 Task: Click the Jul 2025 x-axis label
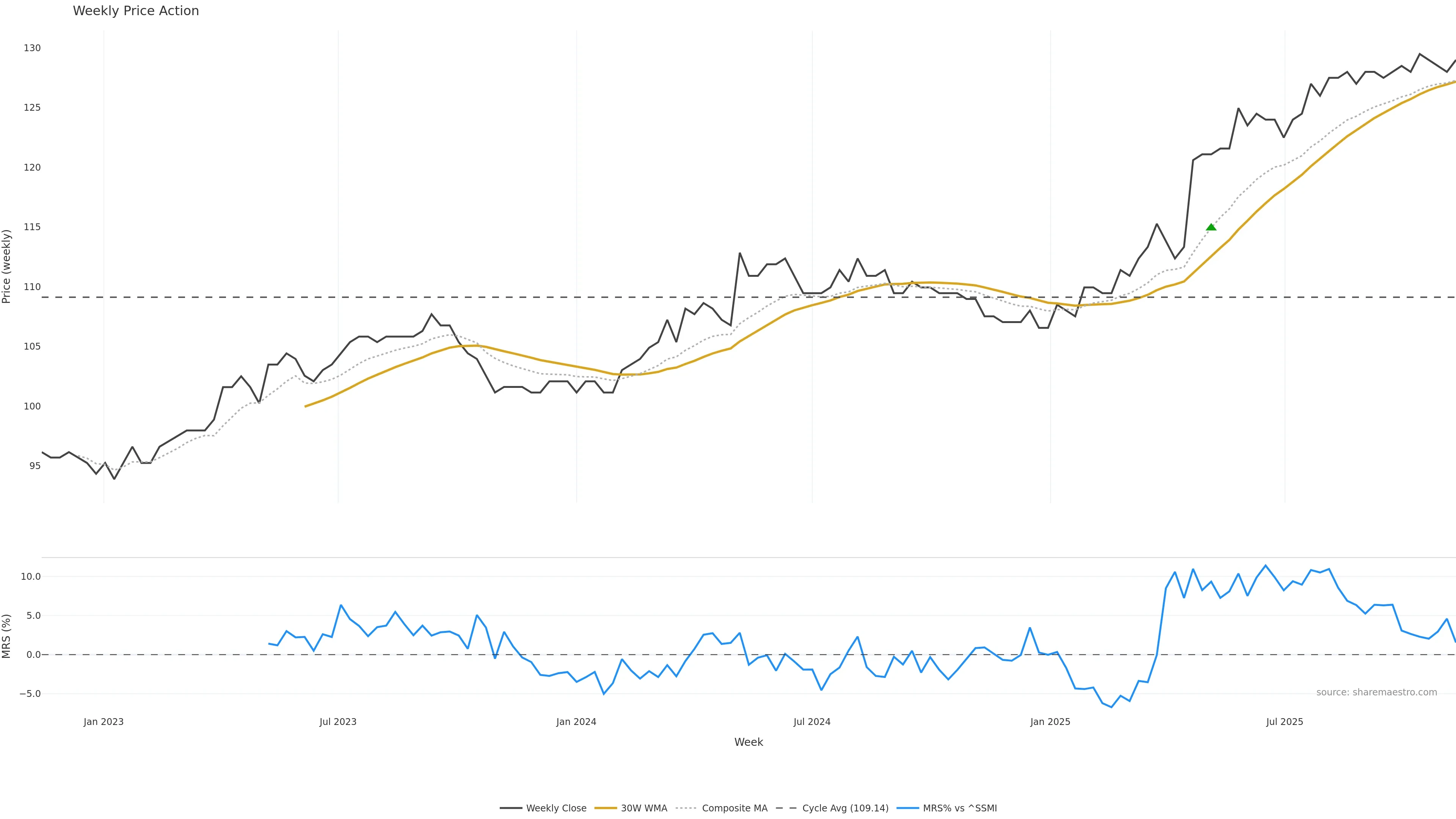[1284, 722]
